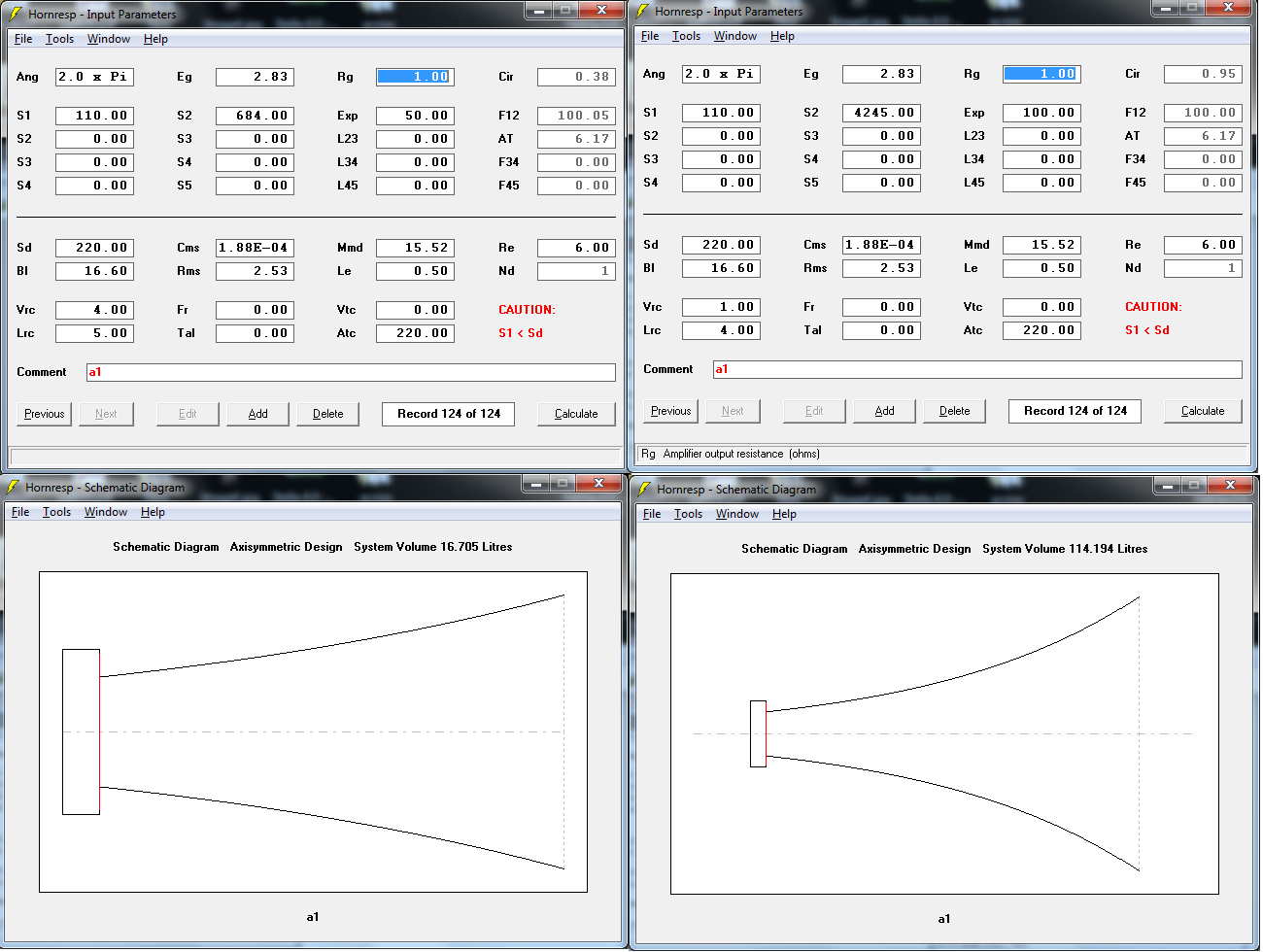Select S1 field 110.00 in left window
1263x952 pixels.
[94, 116]
